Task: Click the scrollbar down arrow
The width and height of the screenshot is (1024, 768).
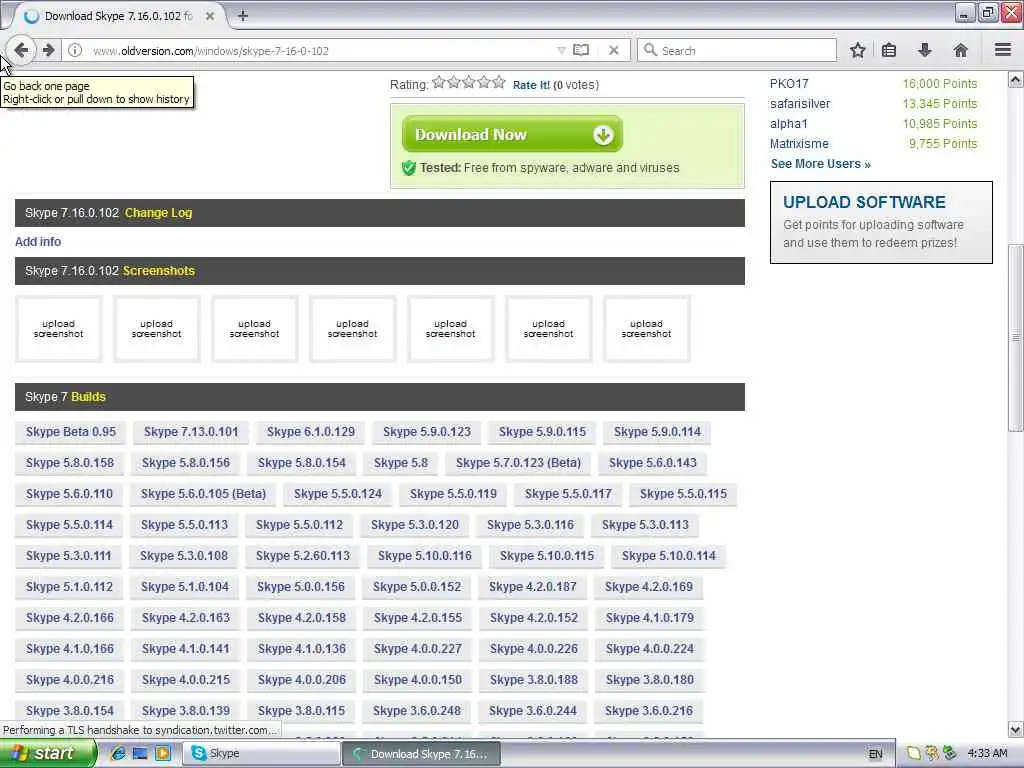Action: pyautogui.click(x=1016, y=729)
